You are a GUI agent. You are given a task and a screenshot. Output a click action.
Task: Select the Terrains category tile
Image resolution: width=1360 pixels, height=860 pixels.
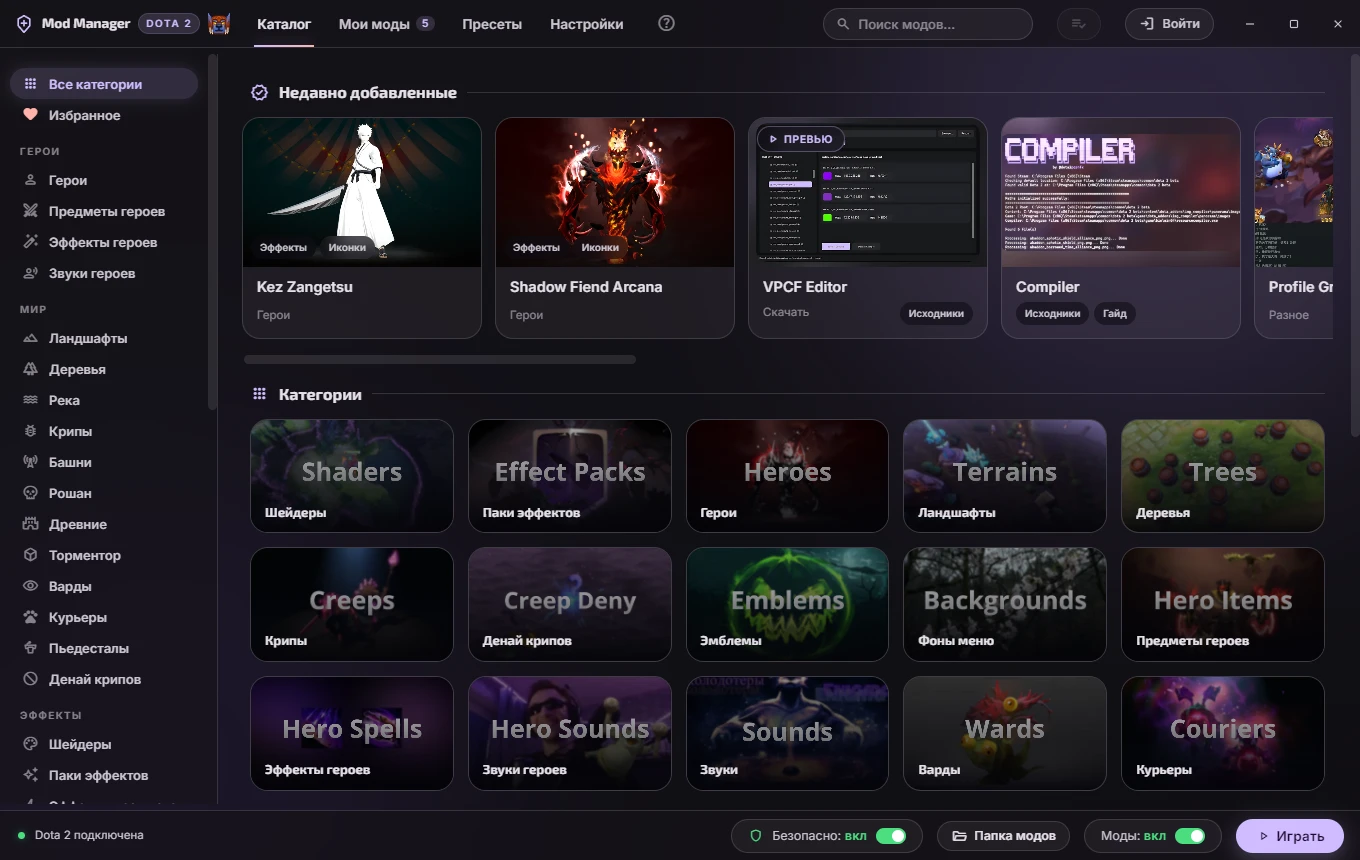click(x=1005, y=476)
